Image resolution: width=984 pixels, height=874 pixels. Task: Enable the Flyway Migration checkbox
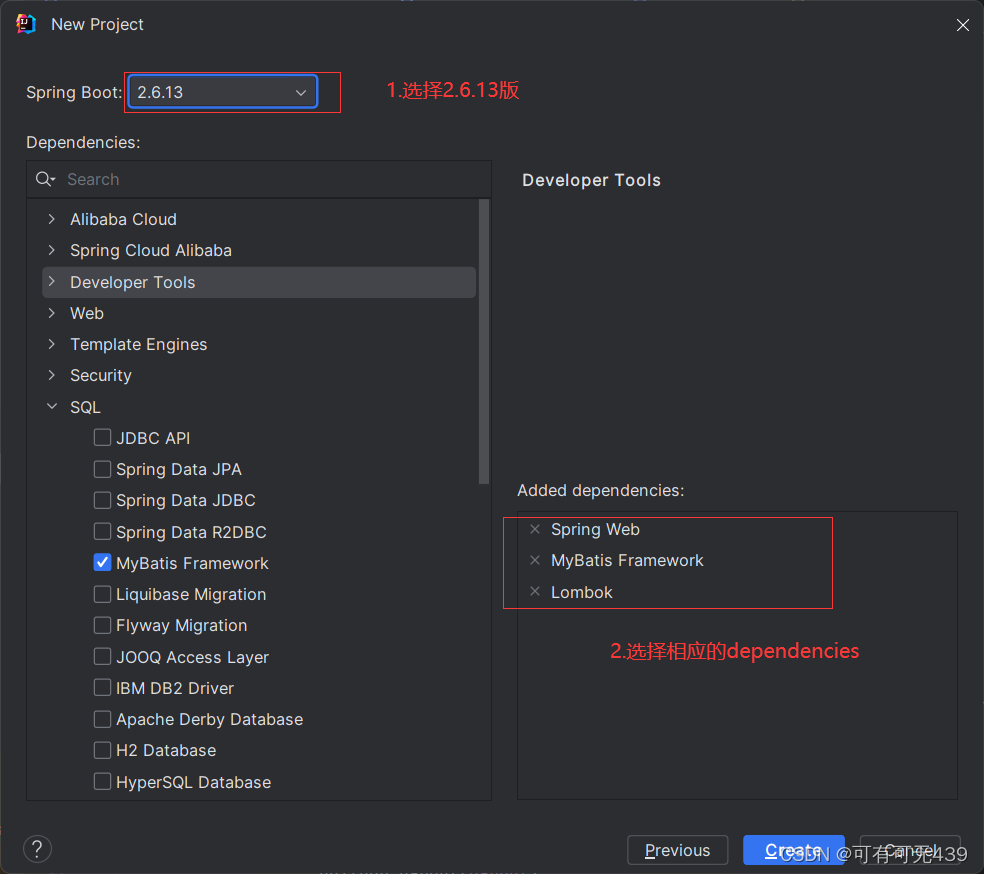pos(102,625)
